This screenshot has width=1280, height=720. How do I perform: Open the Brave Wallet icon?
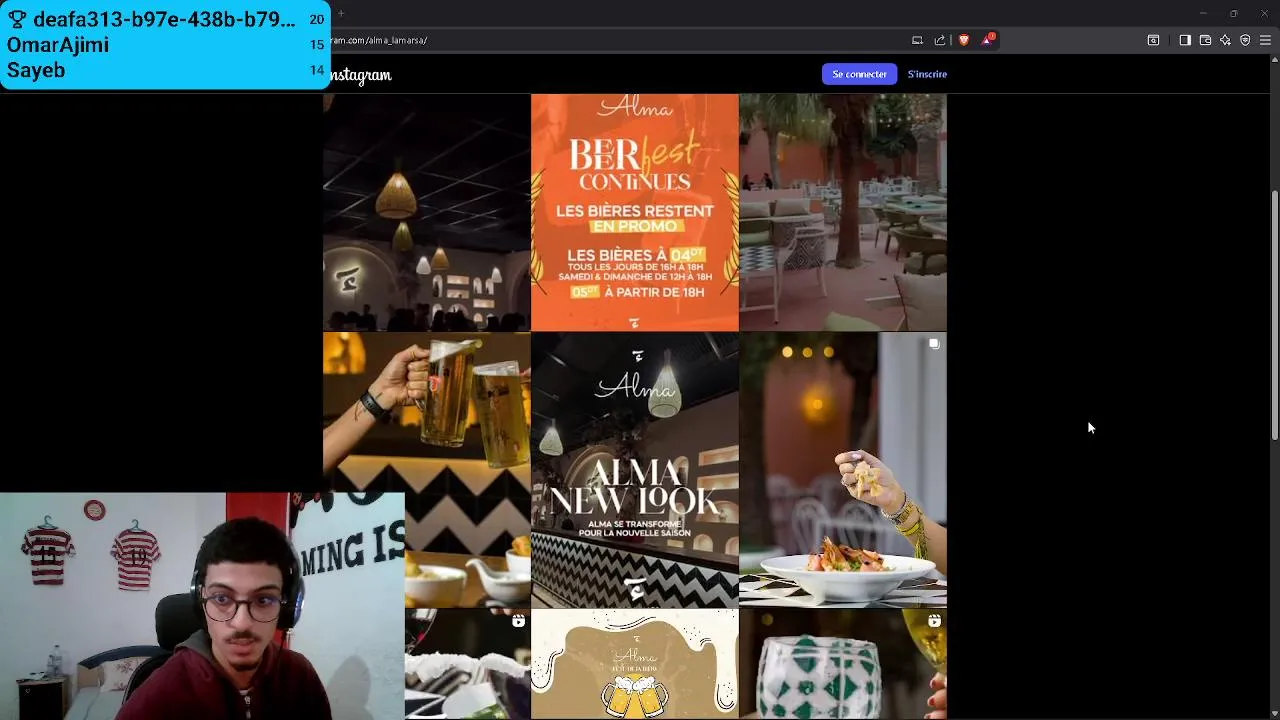[1205, 40]
